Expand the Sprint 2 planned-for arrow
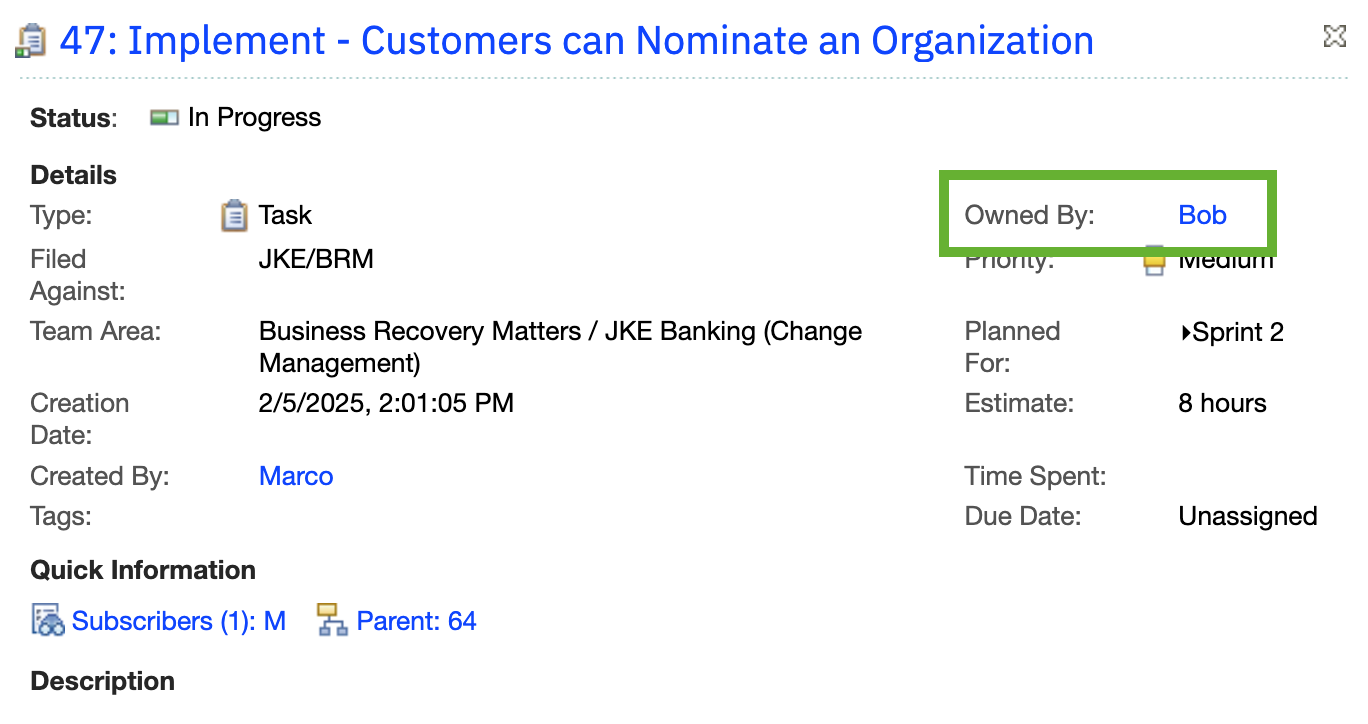 1185,333
